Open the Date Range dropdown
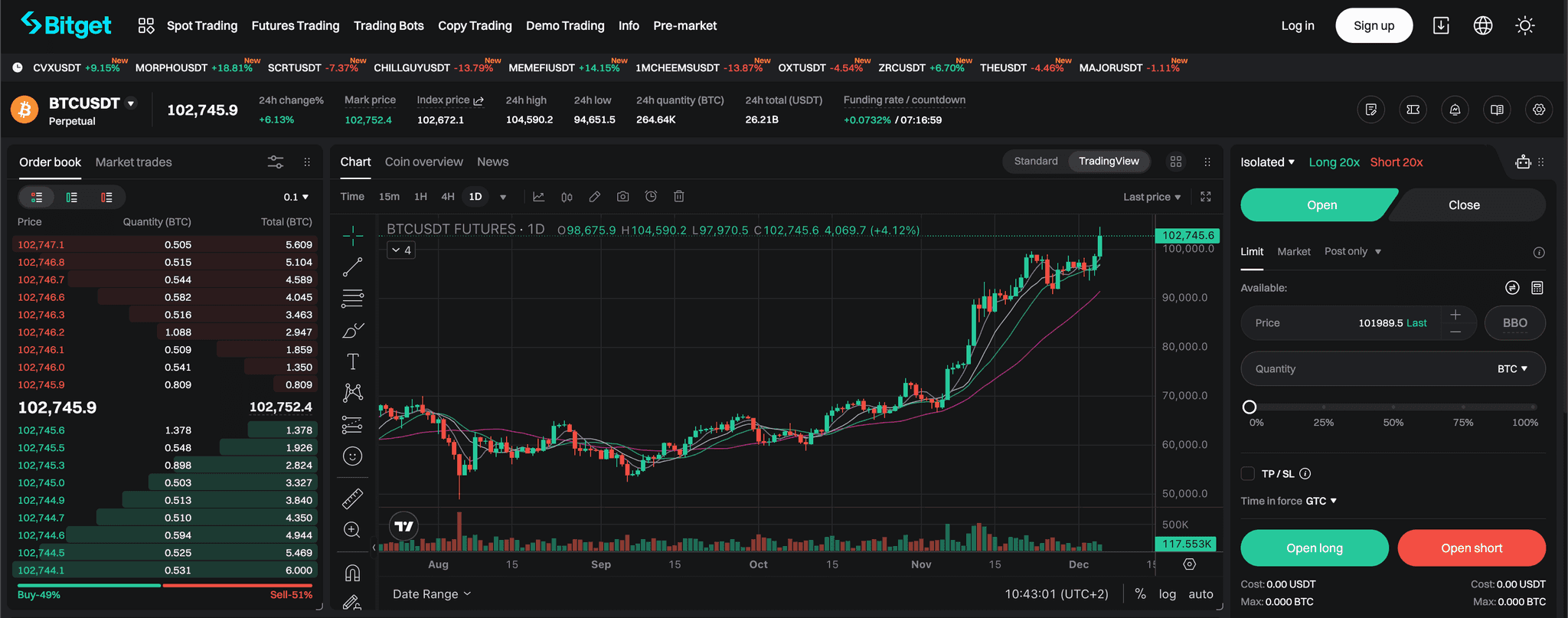Image resolution: width=1568 pixels, height=618 pixels. [432, 594]
